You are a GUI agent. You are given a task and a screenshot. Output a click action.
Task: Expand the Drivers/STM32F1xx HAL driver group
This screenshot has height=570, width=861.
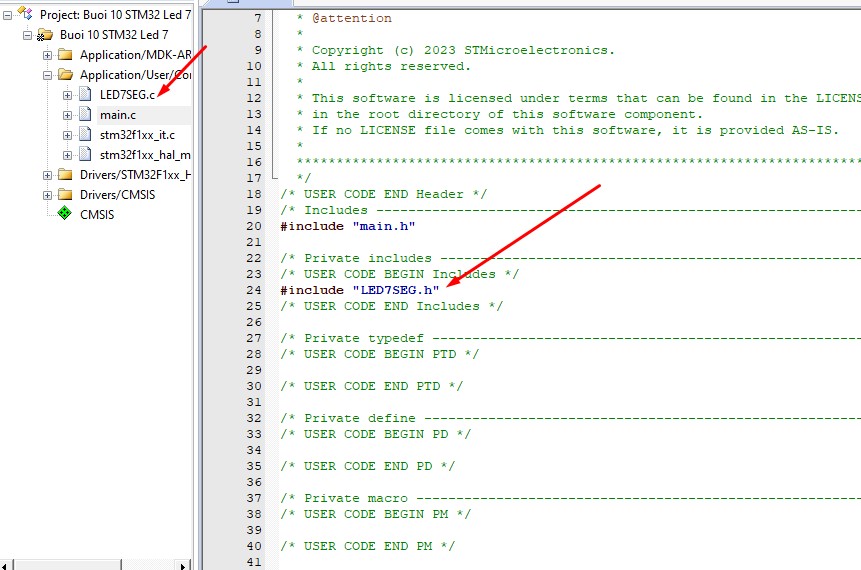point(47,175)
